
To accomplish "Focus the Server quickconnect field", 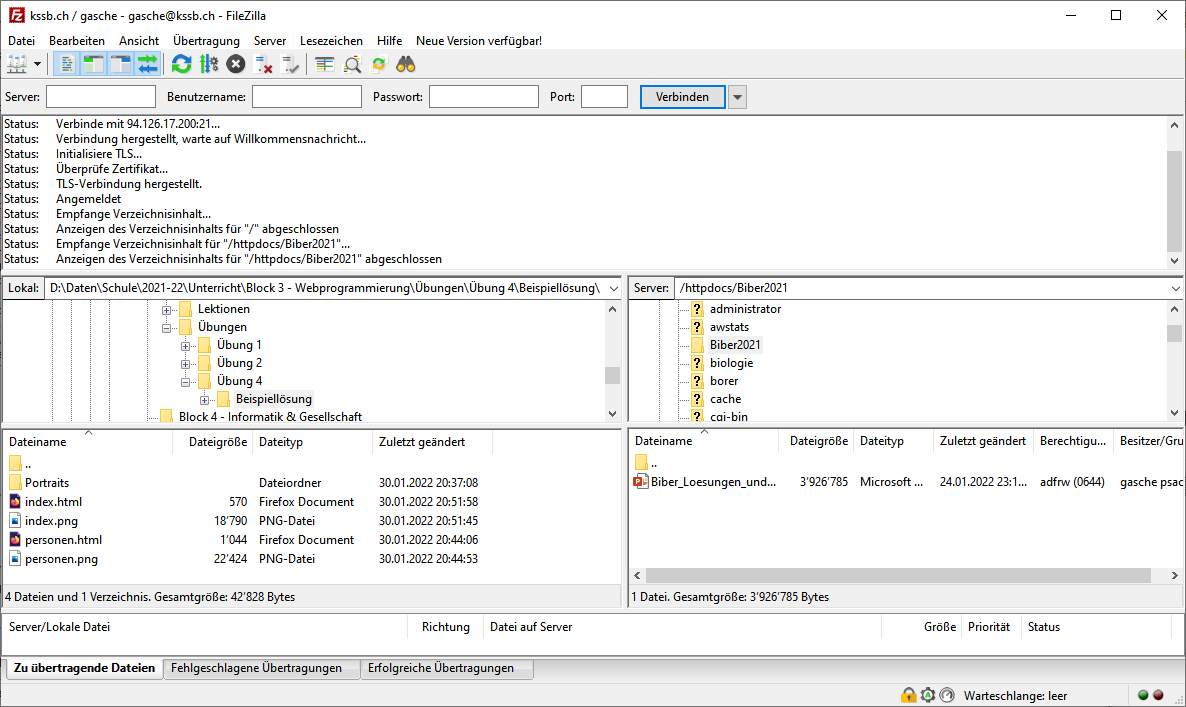I will pyautogui.click(x=101, y=97).
